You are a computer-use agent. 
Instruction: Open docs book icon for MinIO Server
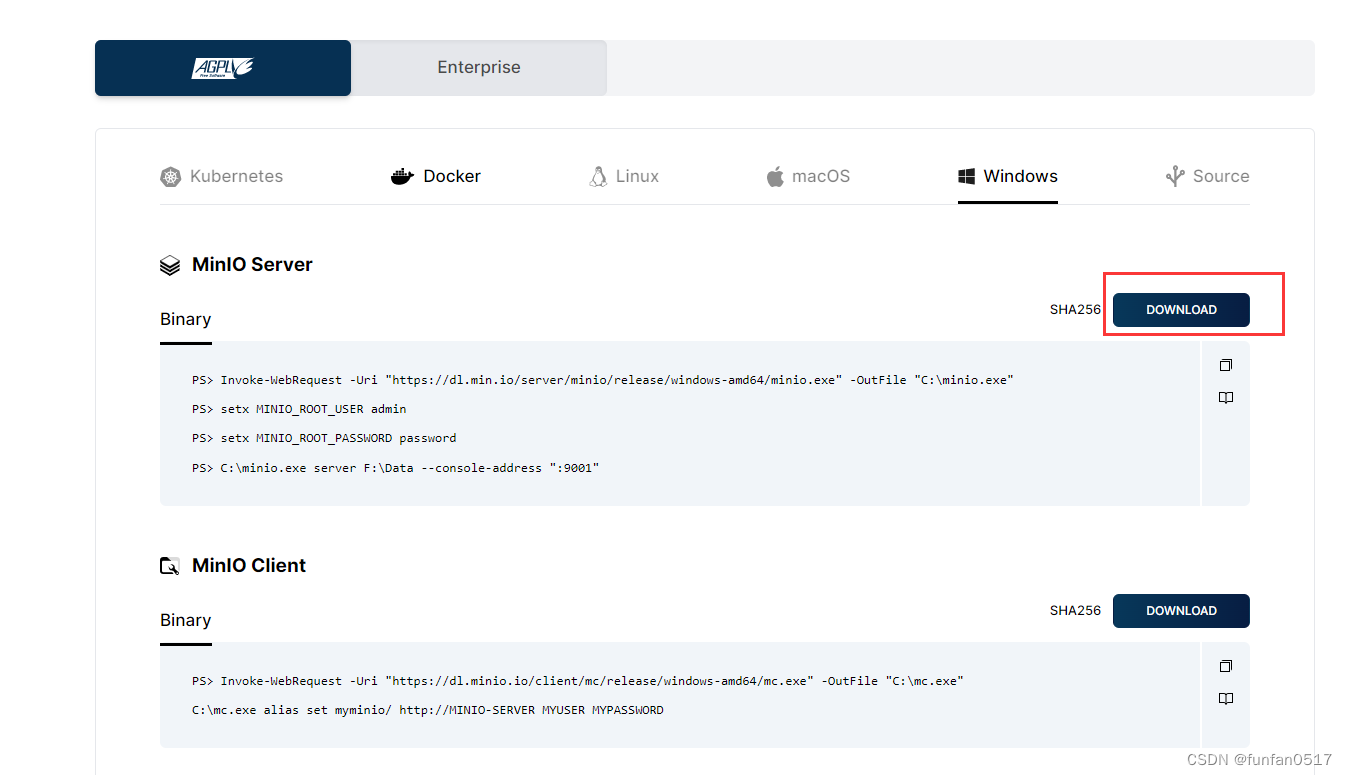coord(1226,398)
